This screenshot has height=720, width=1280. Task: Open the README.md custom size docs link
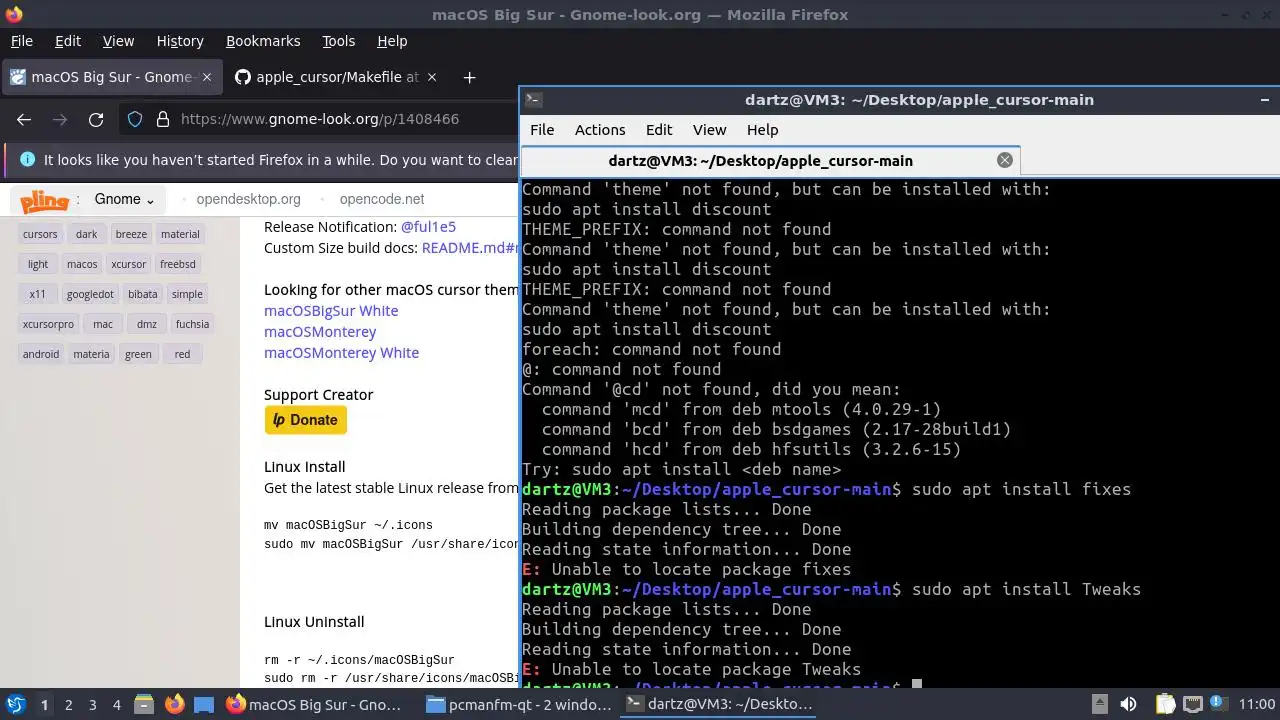pyautogui.click(x=470, y=248)
